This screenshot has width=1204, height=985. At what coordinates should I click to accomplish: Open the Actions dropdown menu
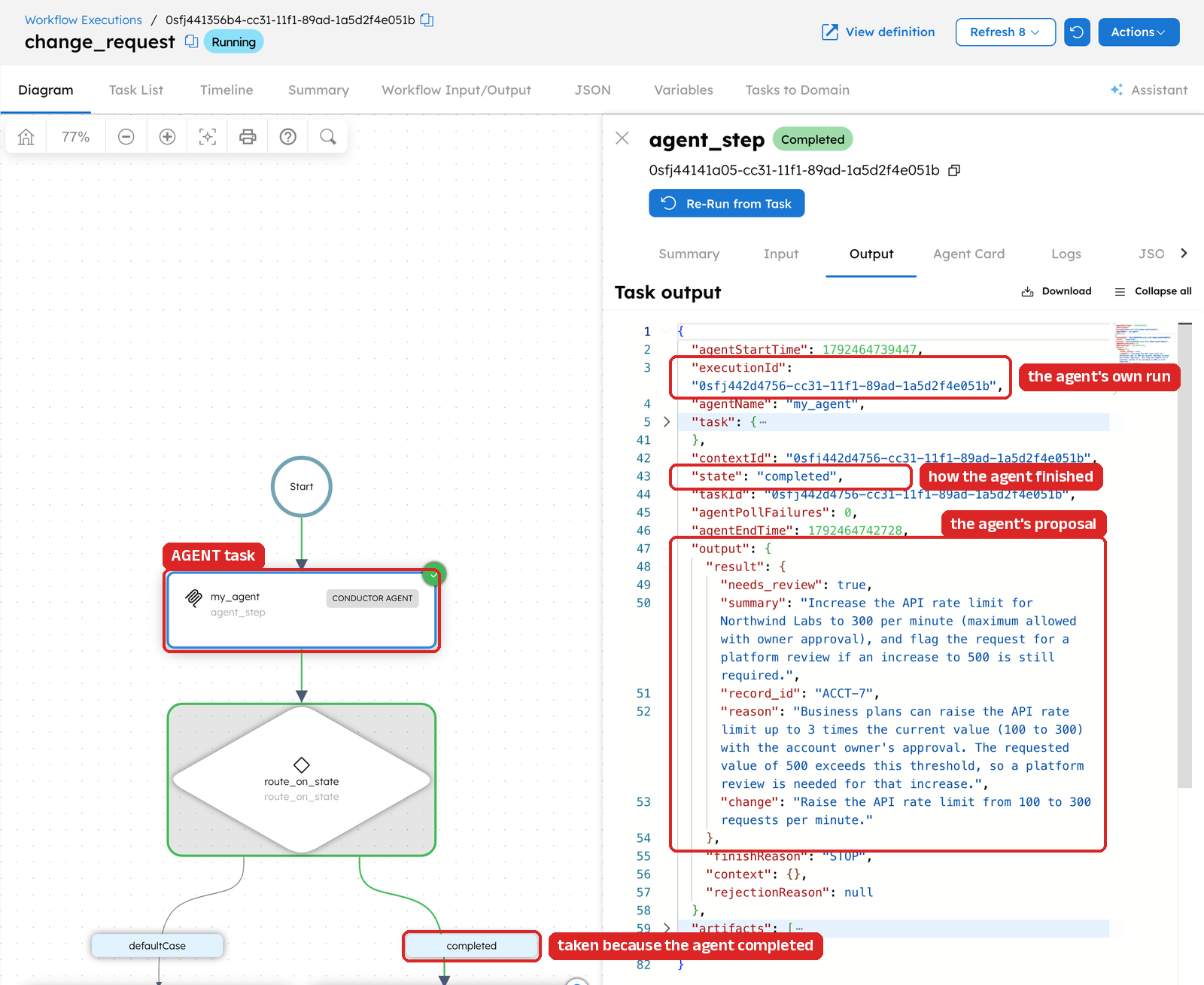click(1139, 32)
